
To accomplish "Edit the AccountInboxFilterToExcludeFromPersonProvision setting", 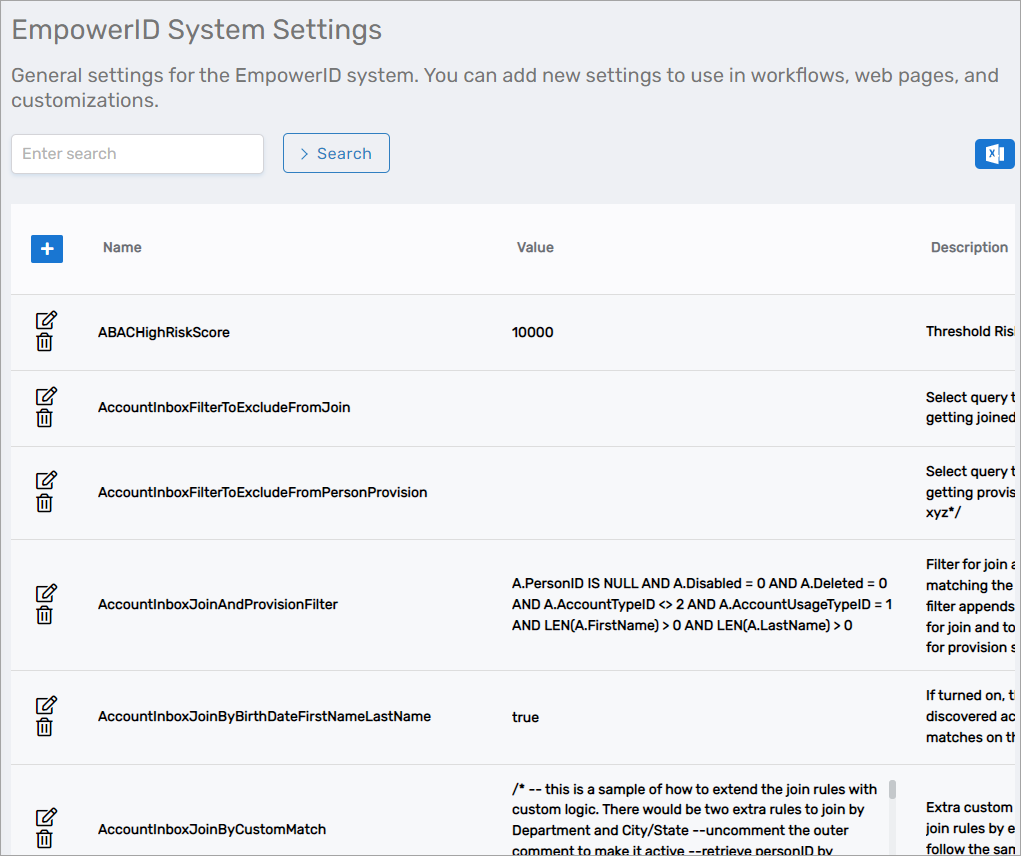I will point(45,481).
